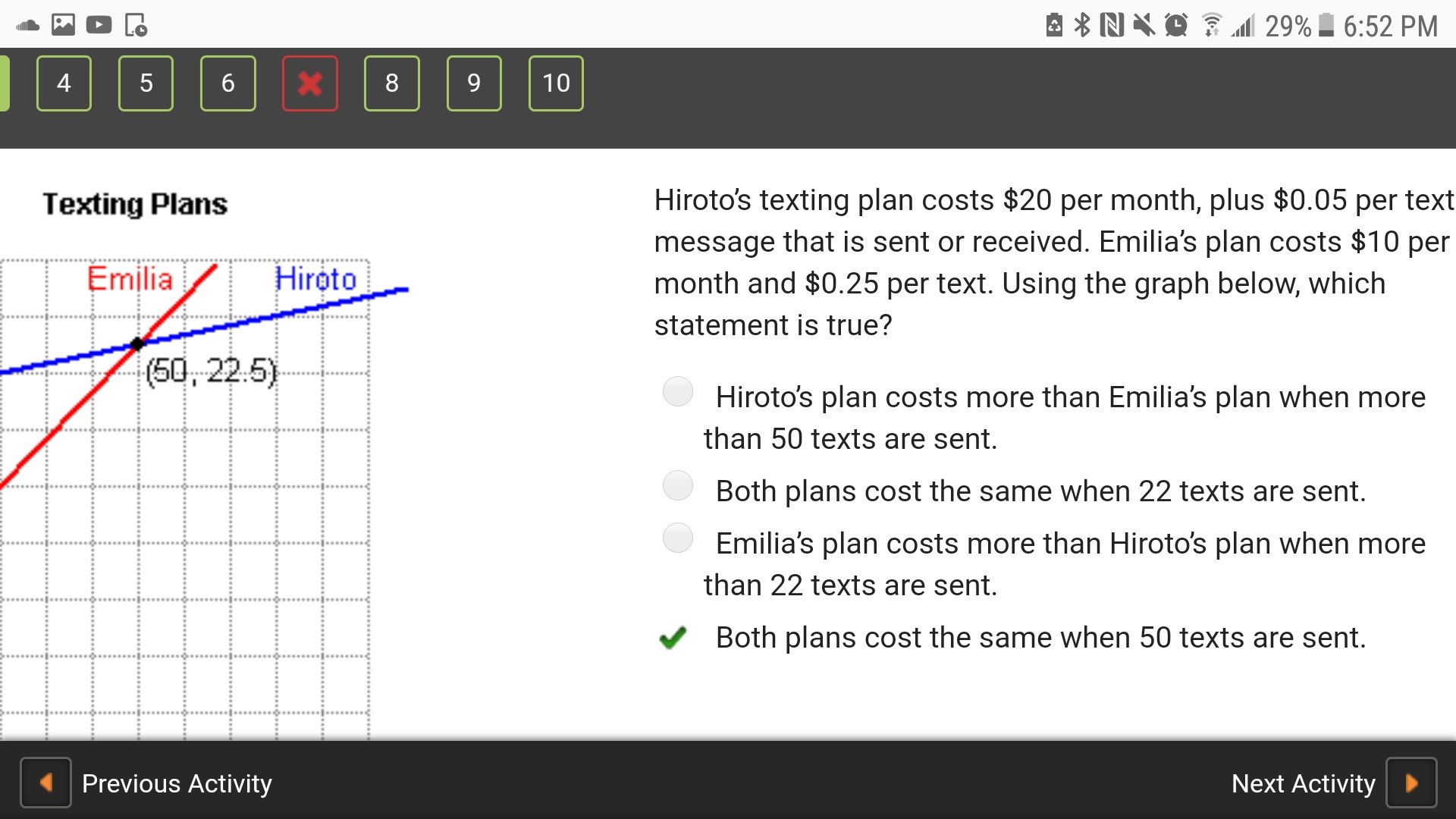Tap the orange Previous Activity arrow icon
The width and height of the screenshot is (1456, 819).
[x=45, y=783]
